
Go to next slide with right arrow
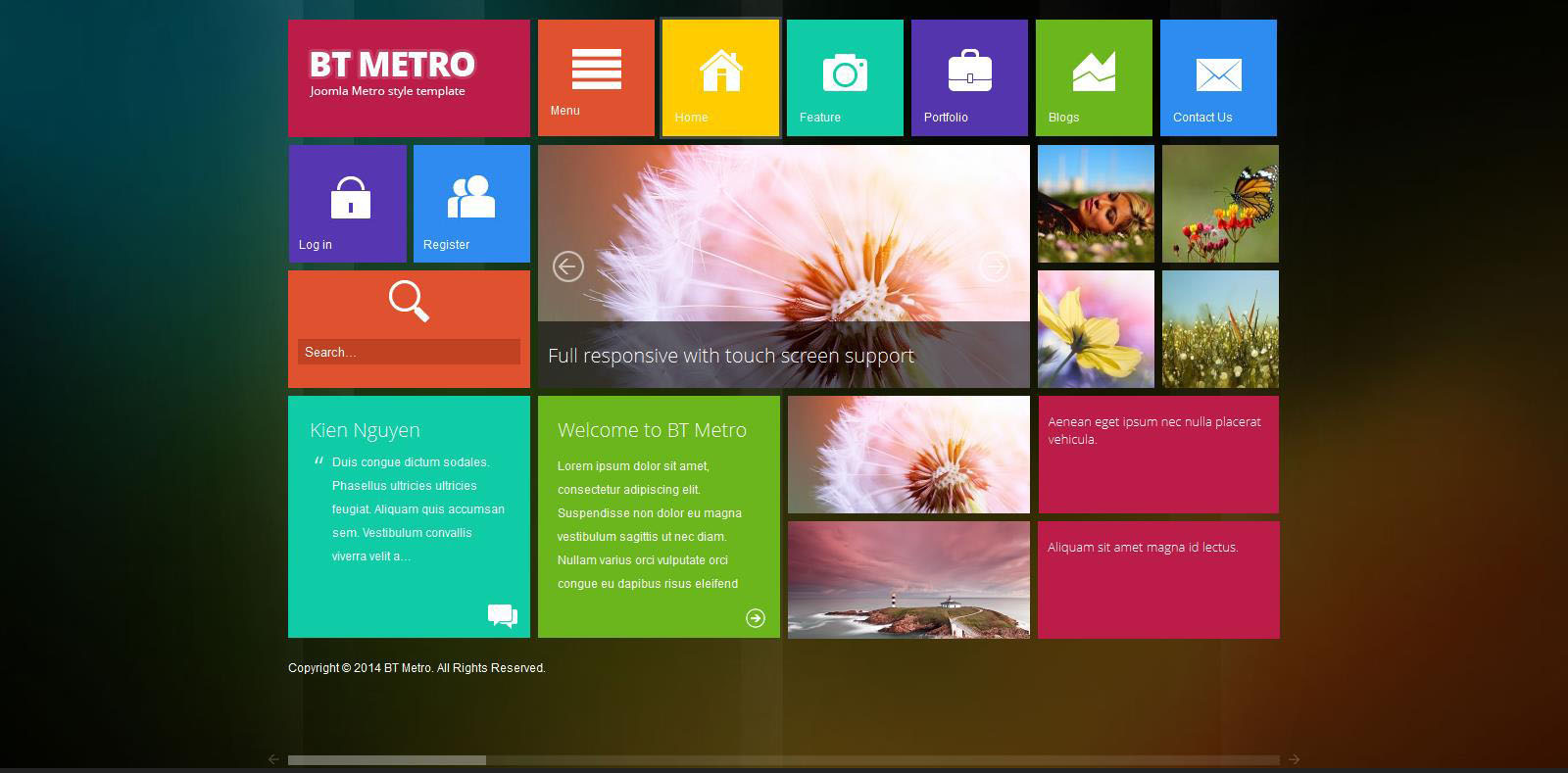[x=994, y=266]
